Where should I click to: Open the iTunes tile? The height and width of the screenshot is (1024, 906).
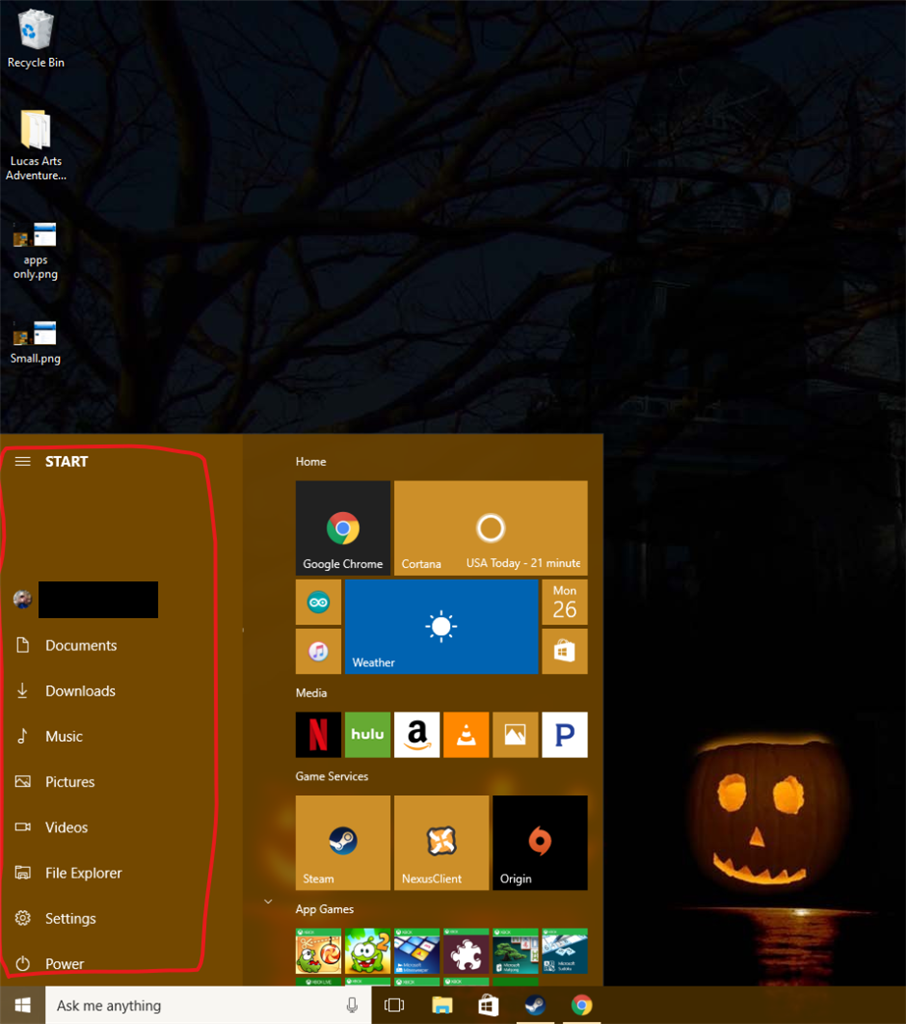(x=318, y=651)
